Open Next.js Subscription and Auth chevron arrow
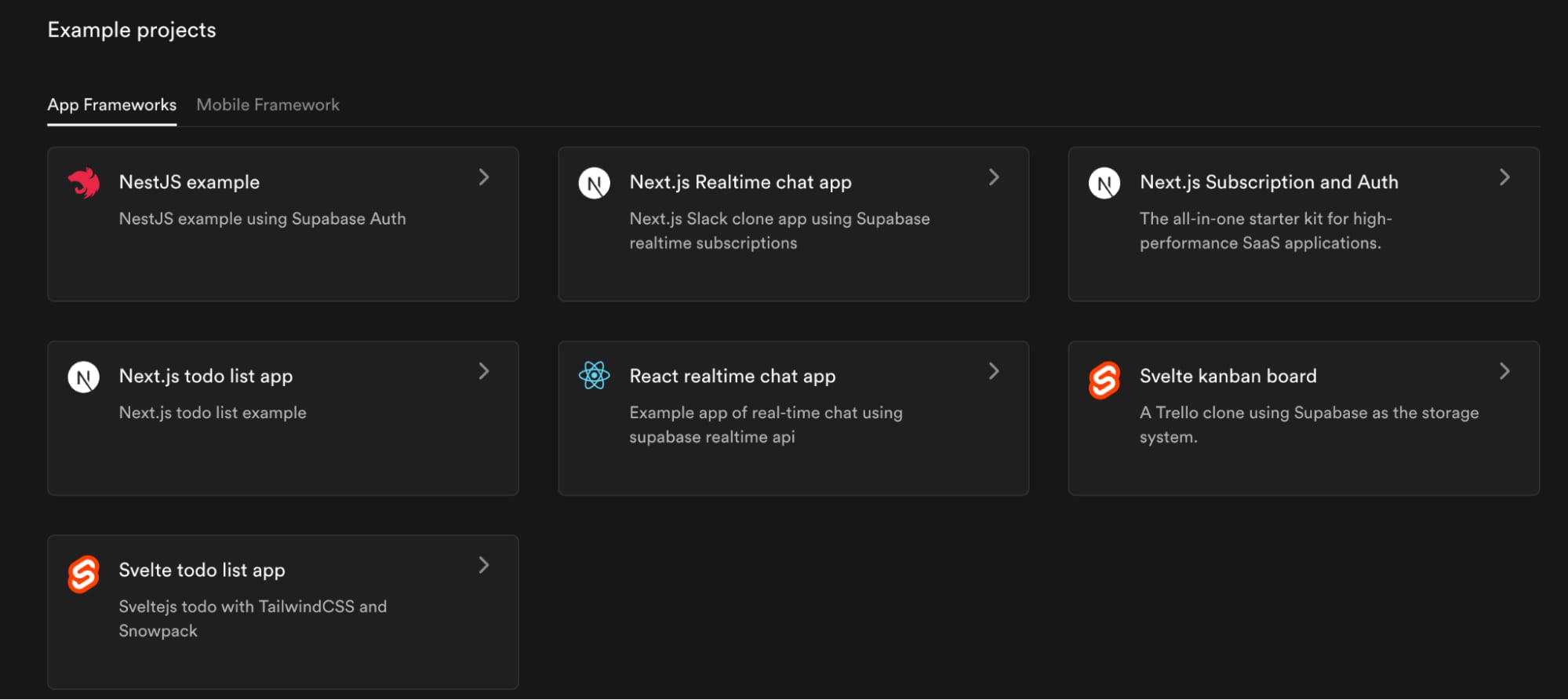The image size is (1568, 700). (x=1504, y=177)
